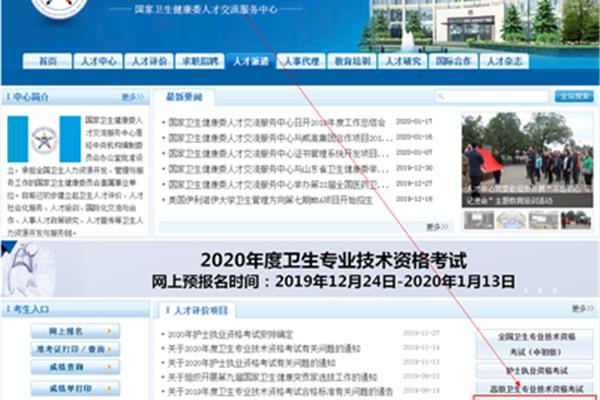
Task: Open 准考证打印/查询
Action: coord(75,349)
